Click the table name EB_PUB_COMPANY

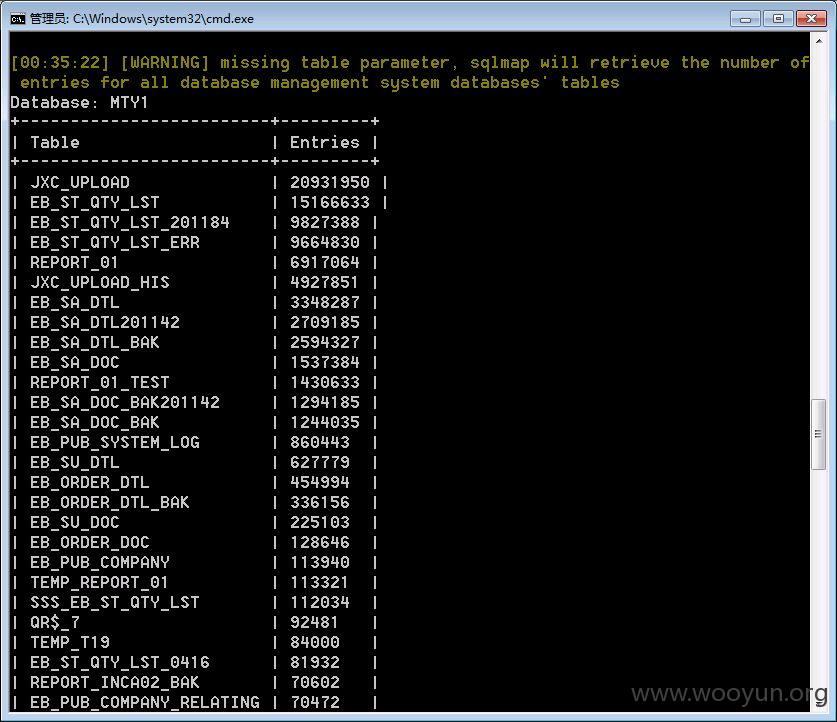(x=100, y=562)
